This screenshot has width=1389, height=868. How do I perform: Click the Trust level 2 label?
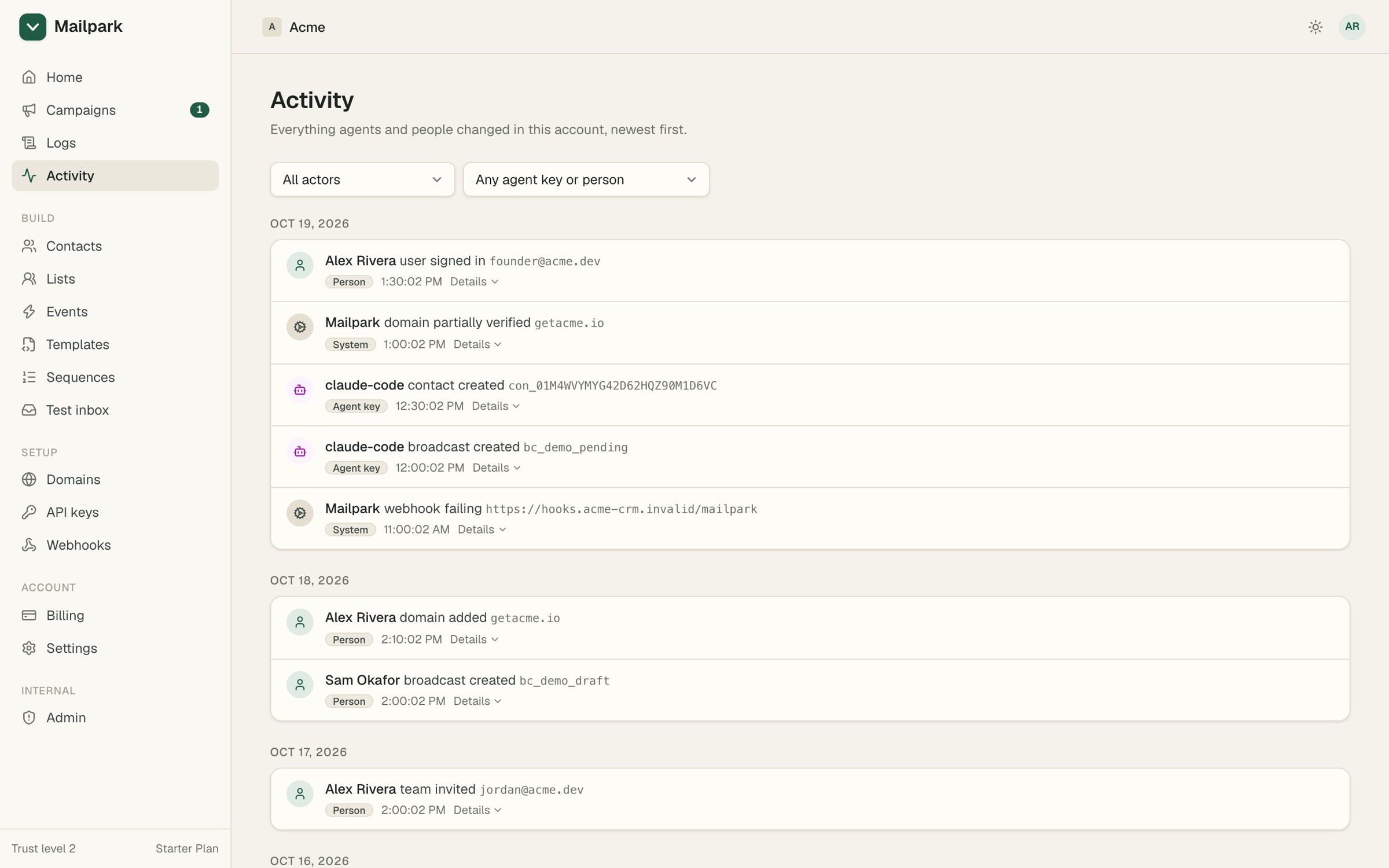pyautogui.click(x=43, y=848)
